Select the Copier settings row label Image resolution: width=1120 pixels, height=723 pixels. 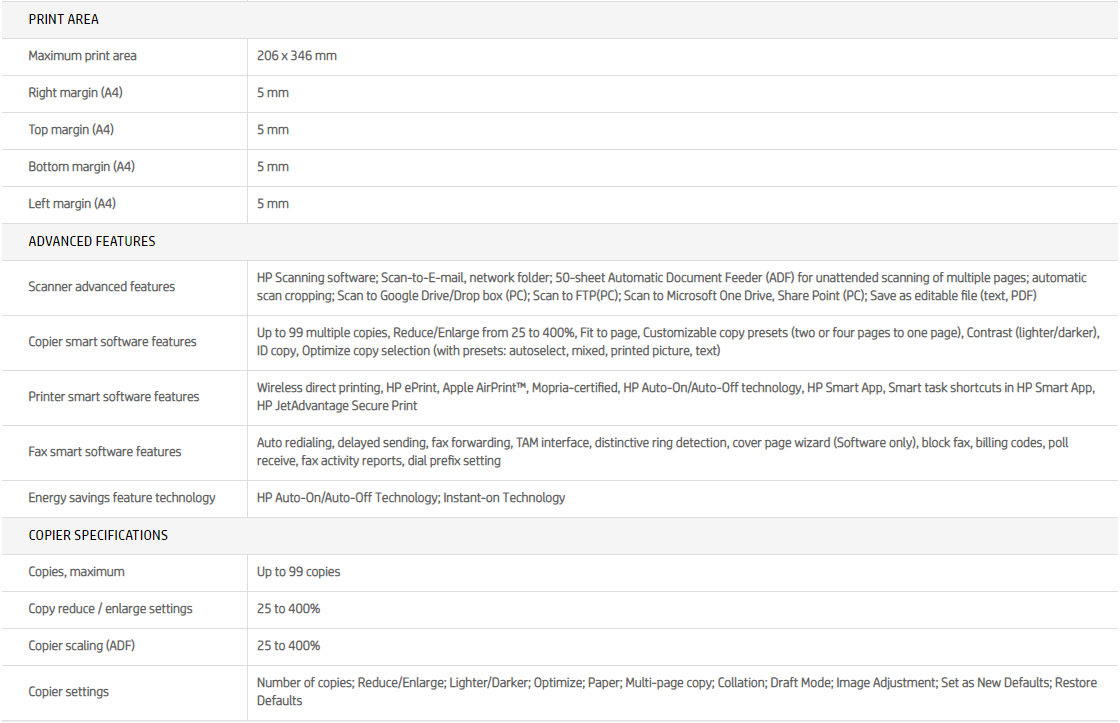pyautogui.click(x=68, y=692)
